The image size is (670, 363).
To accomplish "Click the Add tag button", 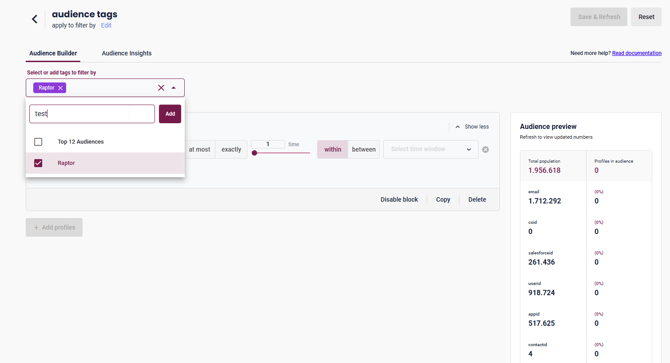I will coord(170,114).
